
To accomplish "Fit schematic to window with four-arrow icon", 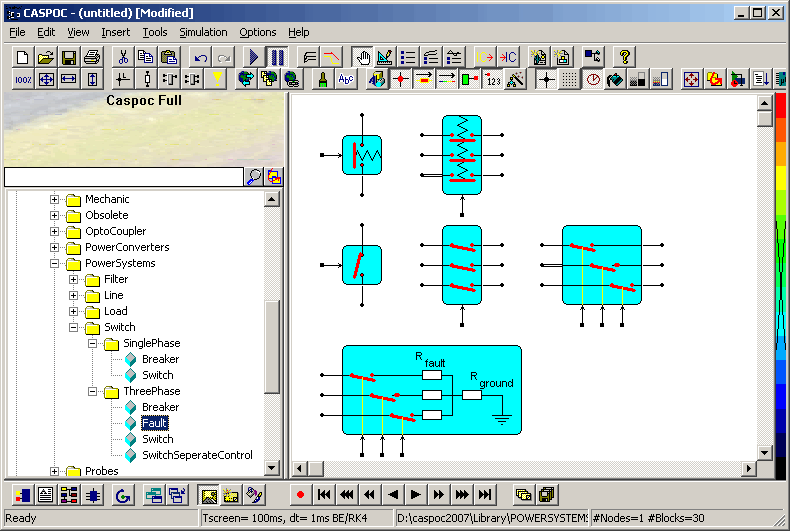I will click(46, 79).
